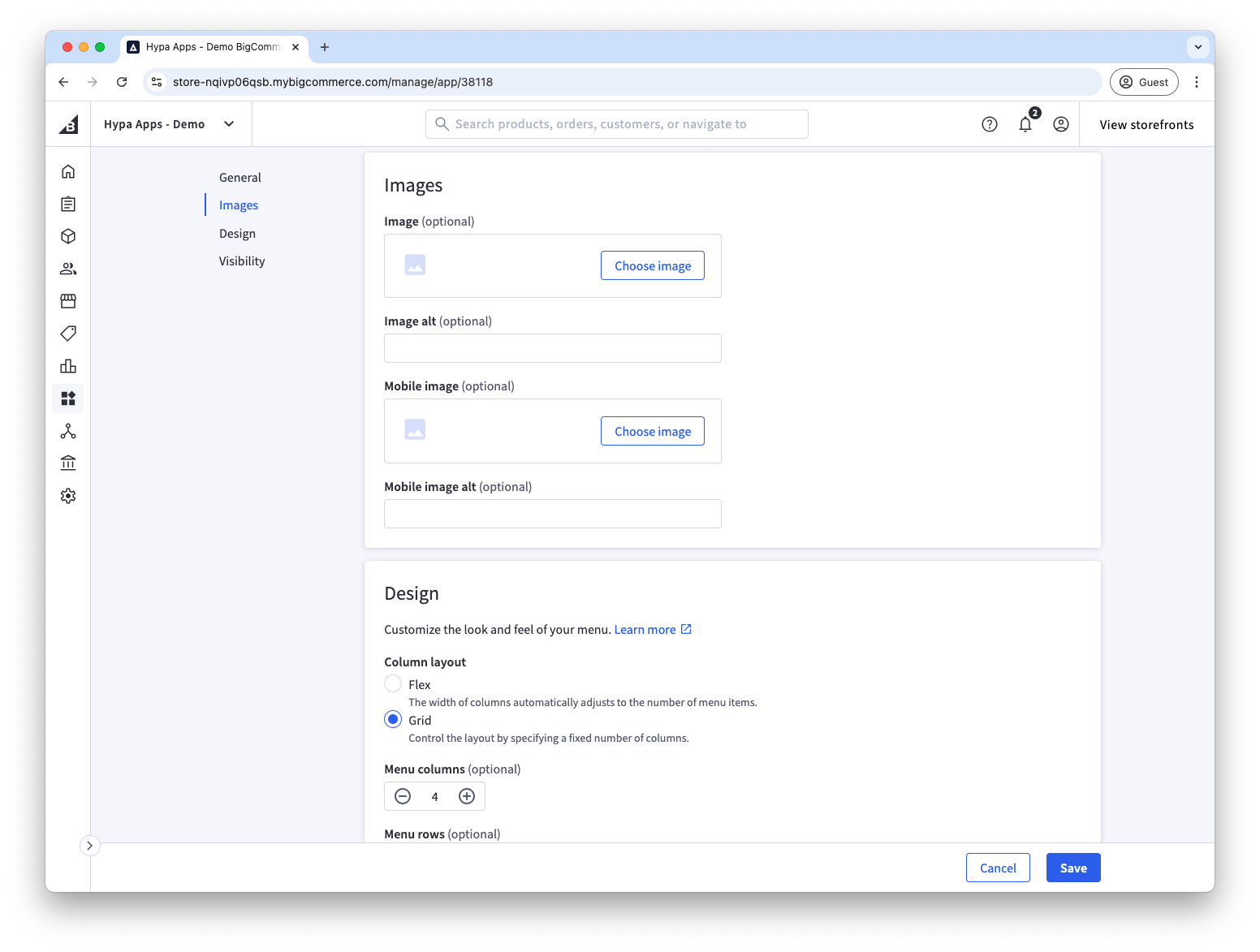Increase Menu columns with plus icon

coord(467,796)
